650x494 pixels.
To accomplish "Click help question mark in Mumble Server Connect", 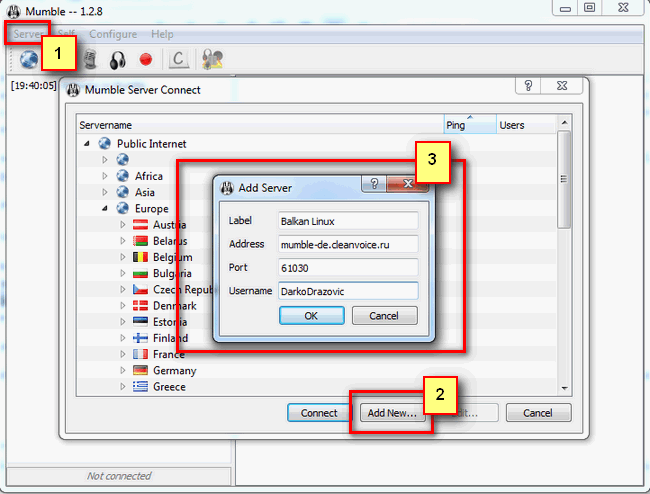I will point(528,85).
